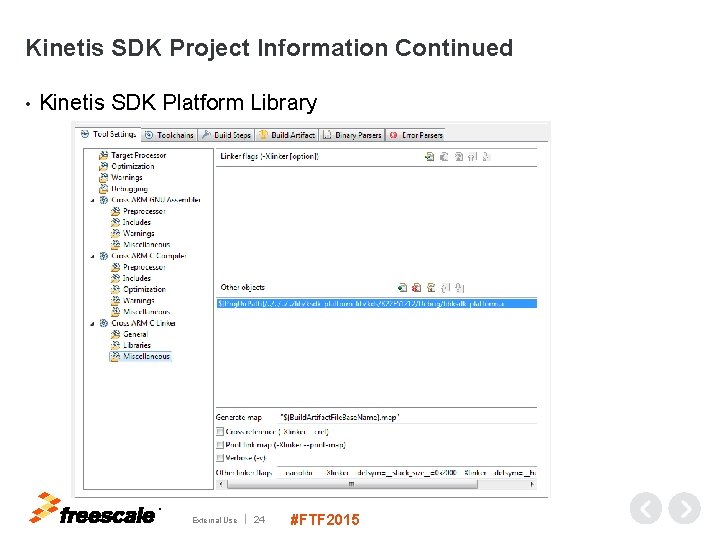Image resolution: width=720 pixels, height=540 pixels.
Task: Collapse Cross ARM GNU Assembler node
Action: click(93, 200)
